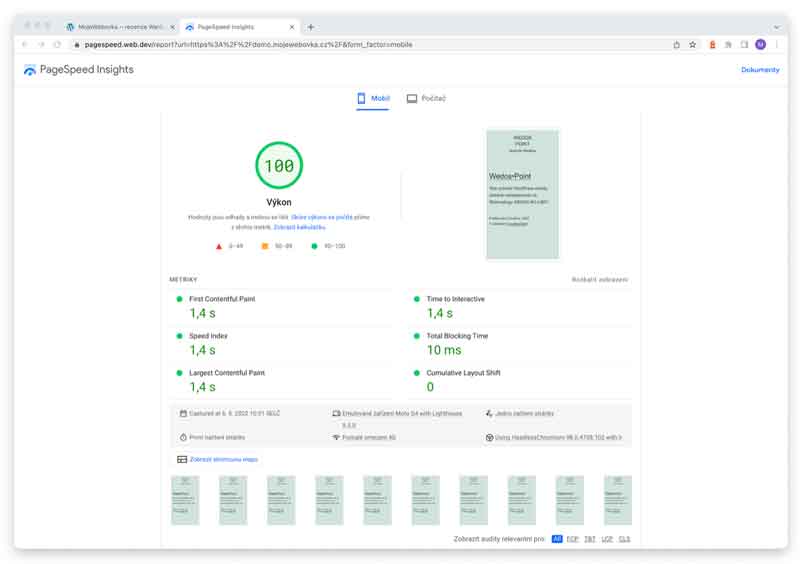800x564 pixels.
Task: Click the PageSpeed Insights logo icon
Action: click(30, 70)
